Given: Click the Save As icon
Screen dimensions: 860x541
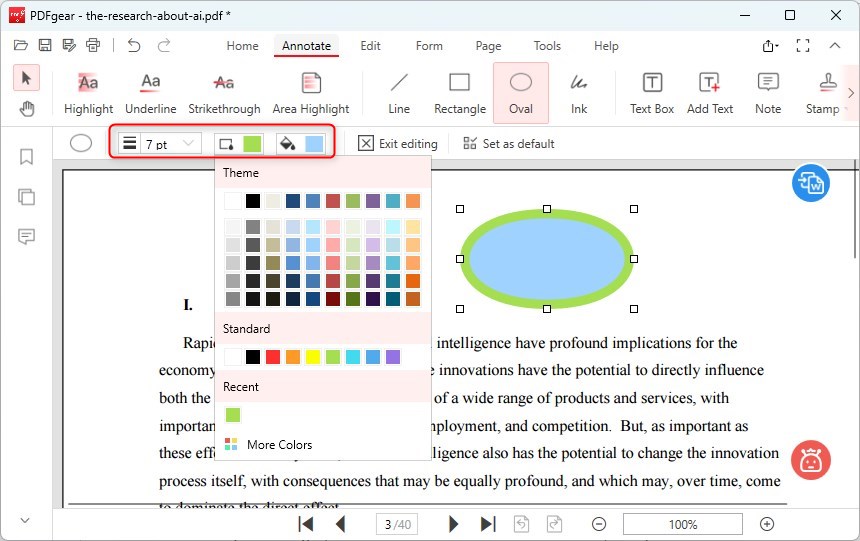Looking at the screenshot, I should [69, 46].
